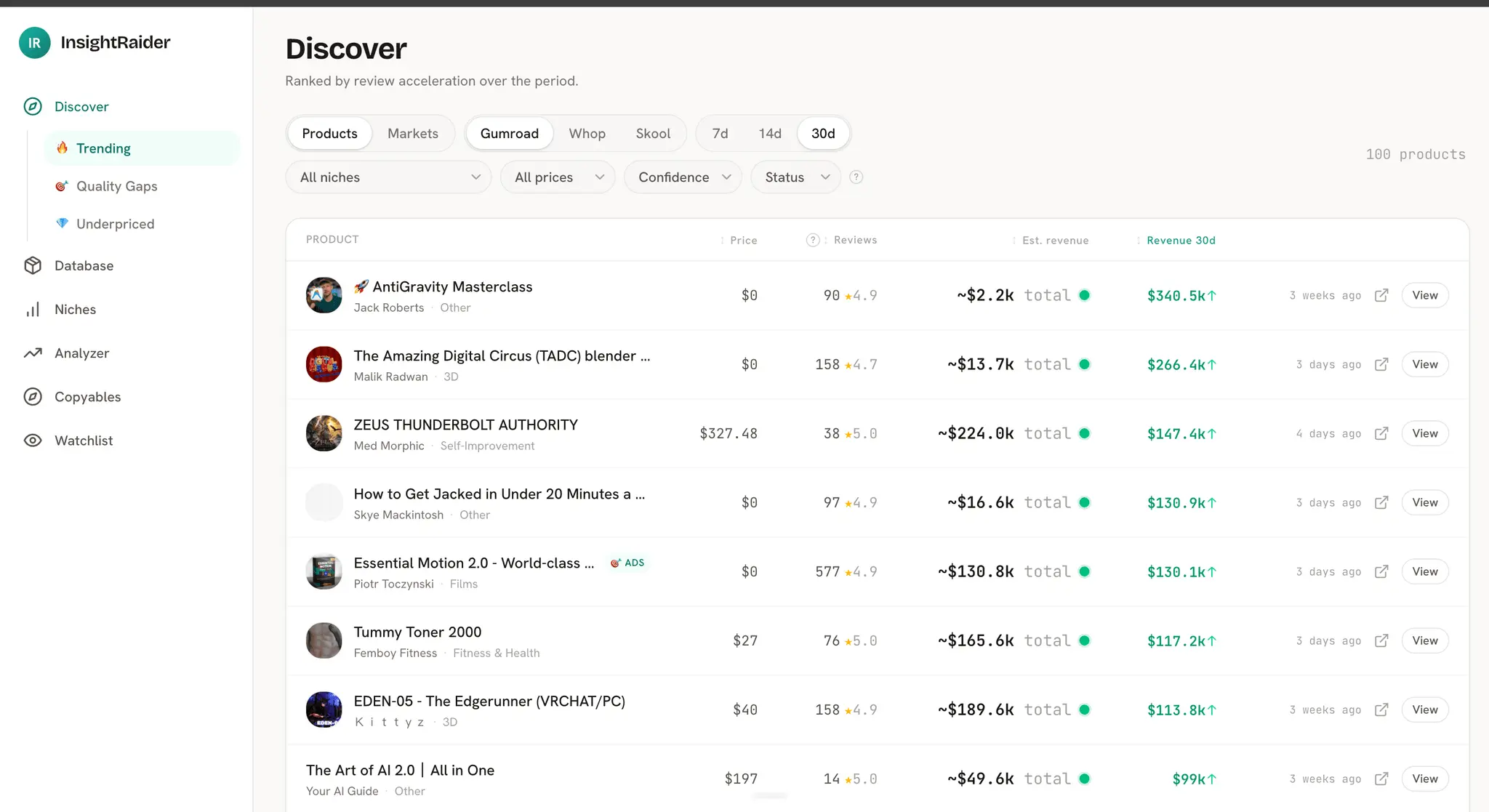Click the Trending flame icon
The height and width of the screenshot is (812, 1489).
click(x=63, y=148)
